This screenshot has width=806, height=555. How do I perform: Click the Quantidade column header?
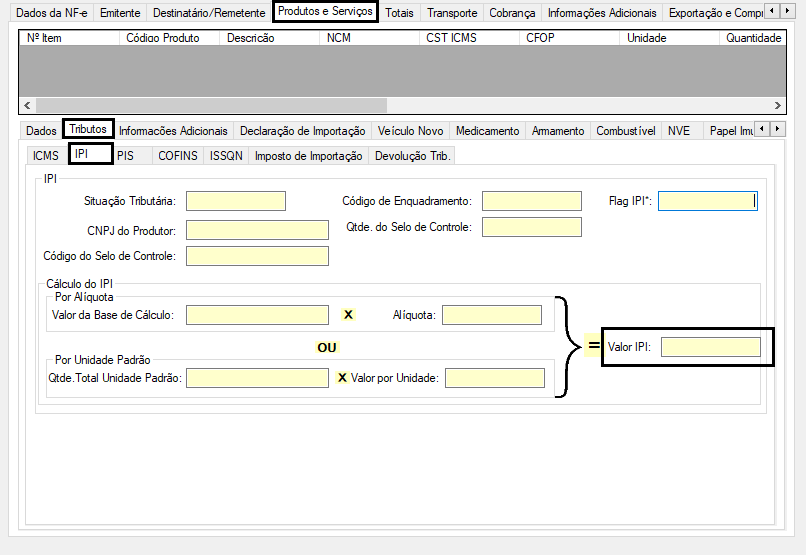[753, 38]
